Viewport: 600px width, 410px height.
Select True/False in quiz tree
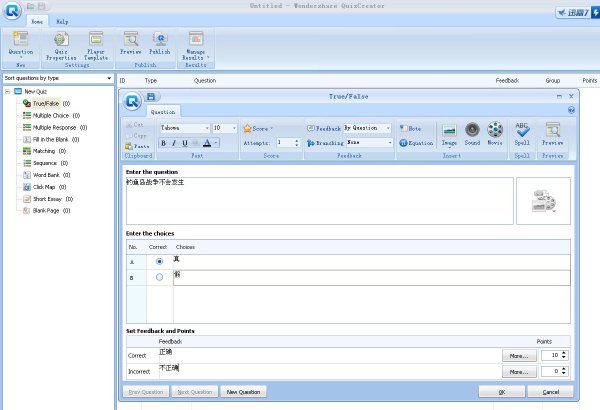(x=46, y=103)
